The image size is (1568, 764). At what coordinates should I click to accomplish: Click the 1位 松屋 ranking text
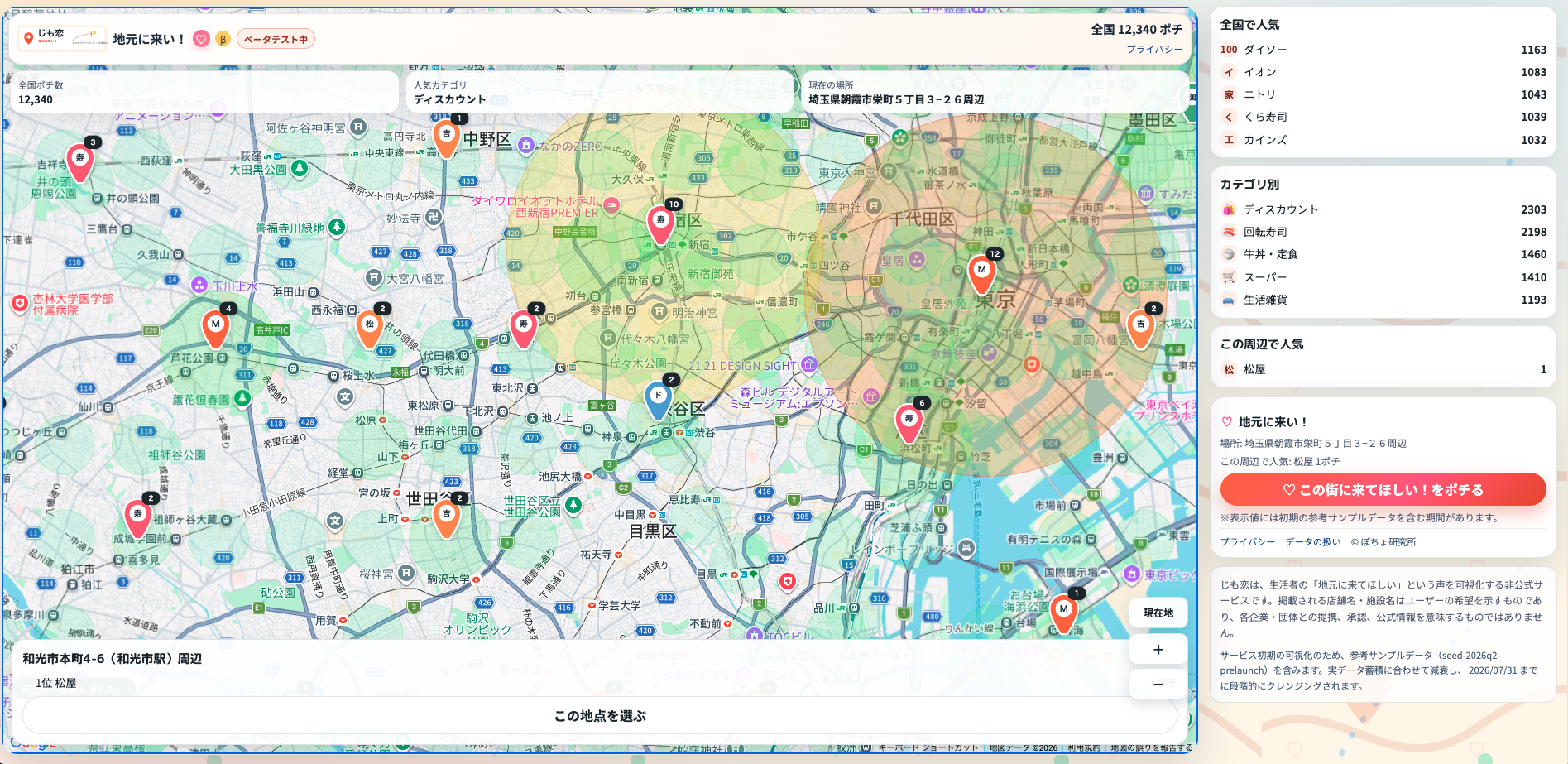[x=55, y=683]
